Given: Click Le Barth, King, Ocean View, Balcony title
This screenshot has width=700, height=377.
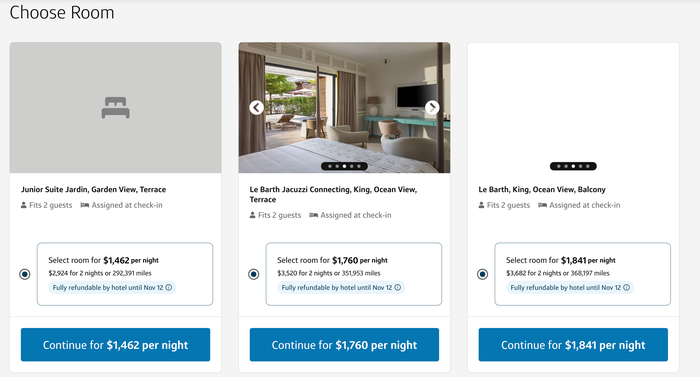Looking at the screenshot, I should (542, 189).
